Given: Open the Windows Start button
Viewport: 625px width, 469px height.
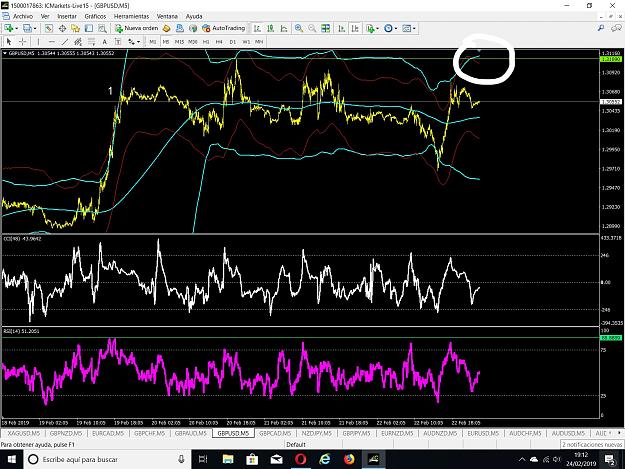Looking at the screenshot, I should [12, 459].
